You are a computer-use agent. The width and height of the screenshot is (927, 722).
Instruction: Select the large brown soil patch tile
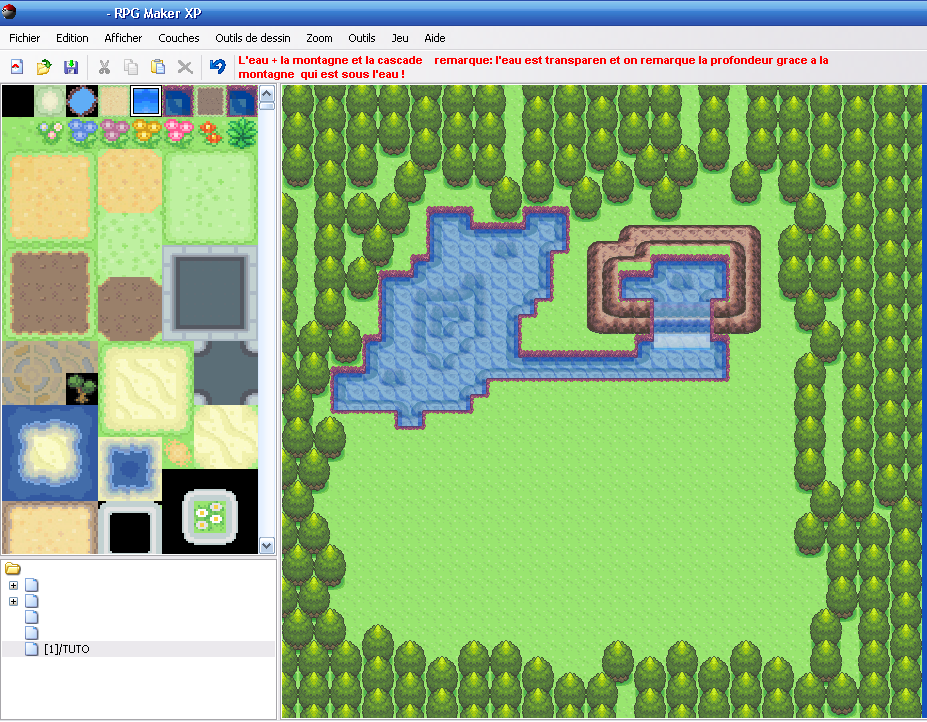coord(50,293)
